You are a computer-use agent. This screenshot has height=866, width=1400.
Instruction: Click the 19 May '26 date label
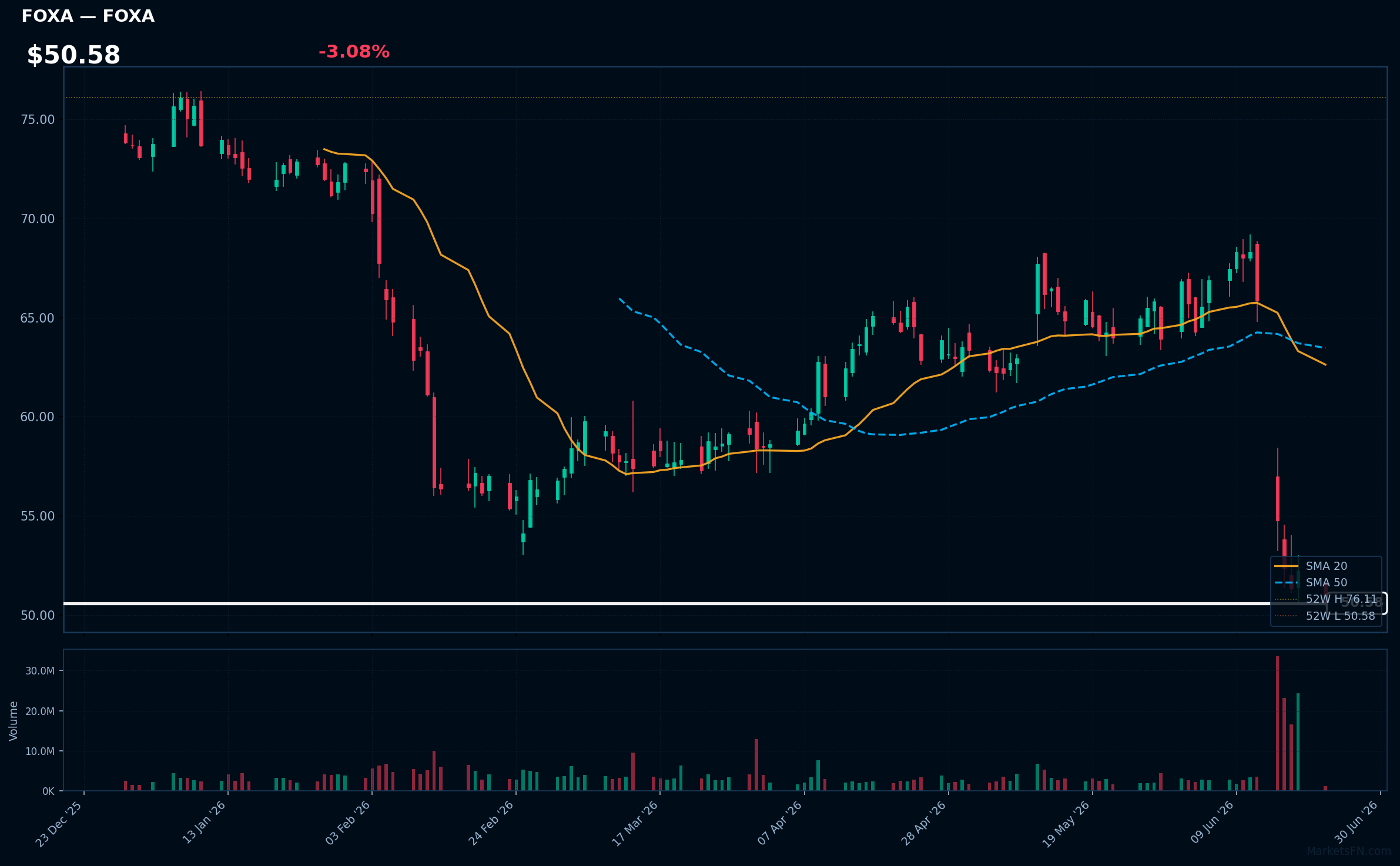1066,824
